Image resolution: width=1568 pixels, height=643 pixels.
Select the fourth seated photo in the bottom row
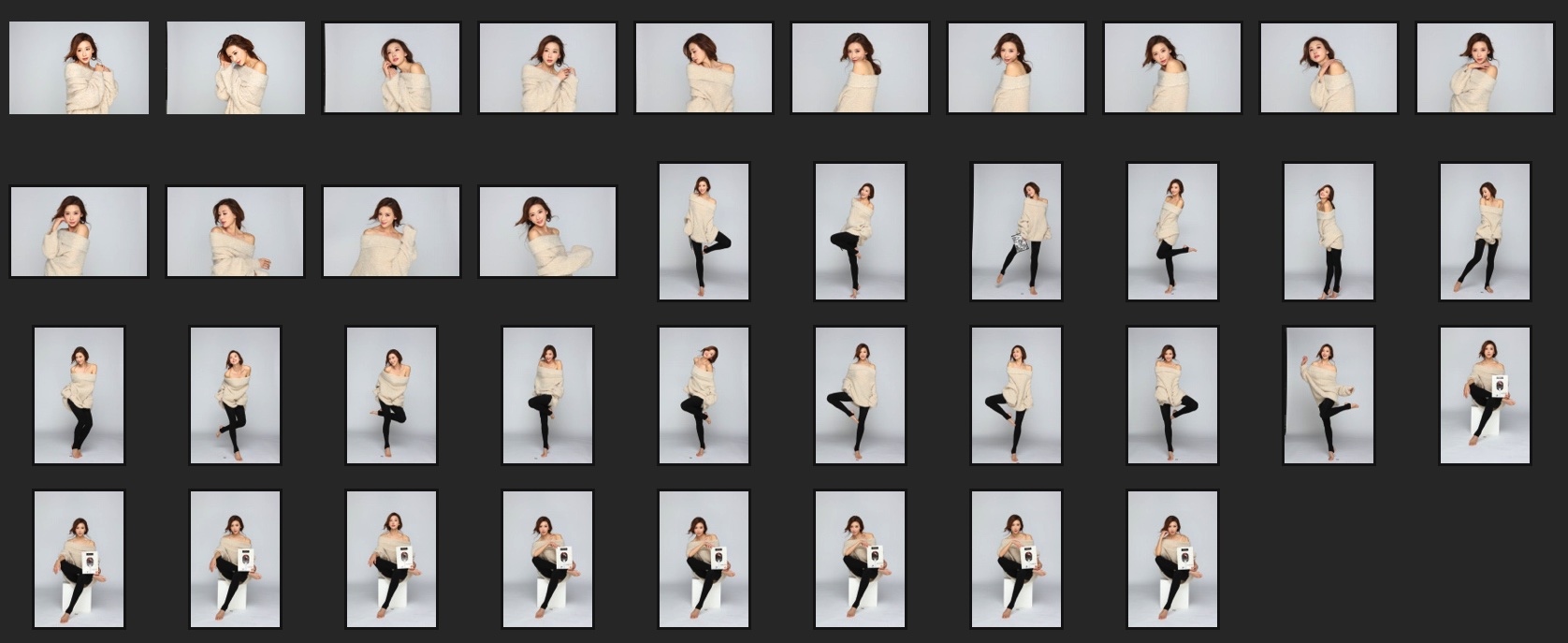tap(547, 559)
